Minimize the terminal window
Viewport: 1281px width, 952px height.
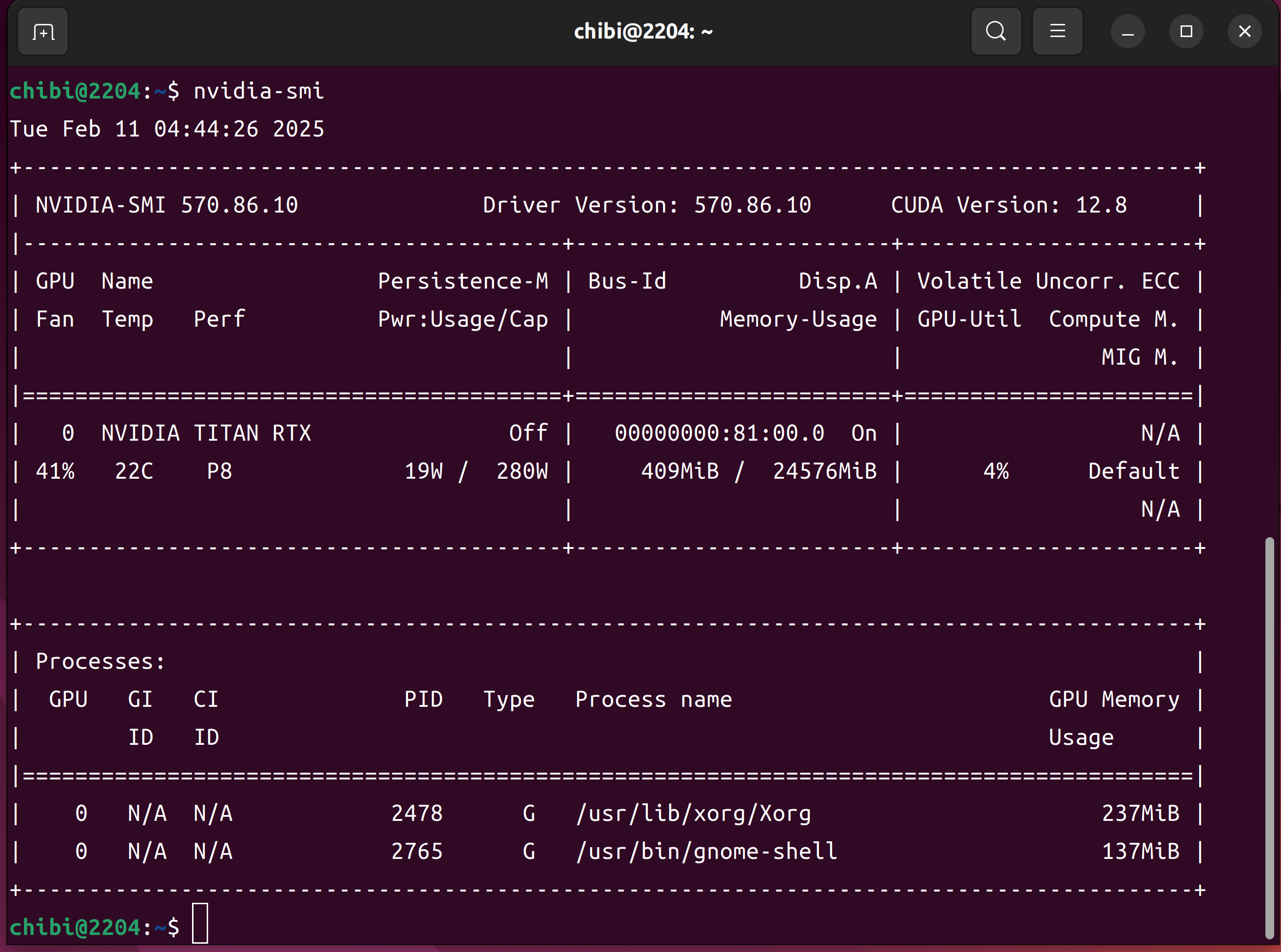pos(1127,32)
